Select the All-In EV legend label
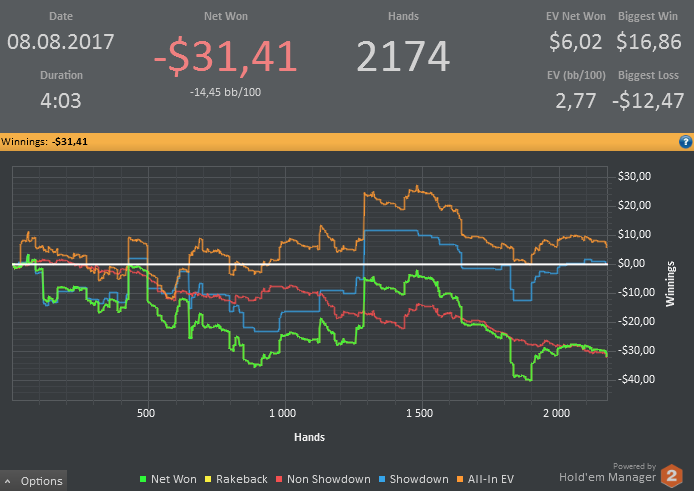Viewport: 694px width, 491px height. tap(491, 479)
